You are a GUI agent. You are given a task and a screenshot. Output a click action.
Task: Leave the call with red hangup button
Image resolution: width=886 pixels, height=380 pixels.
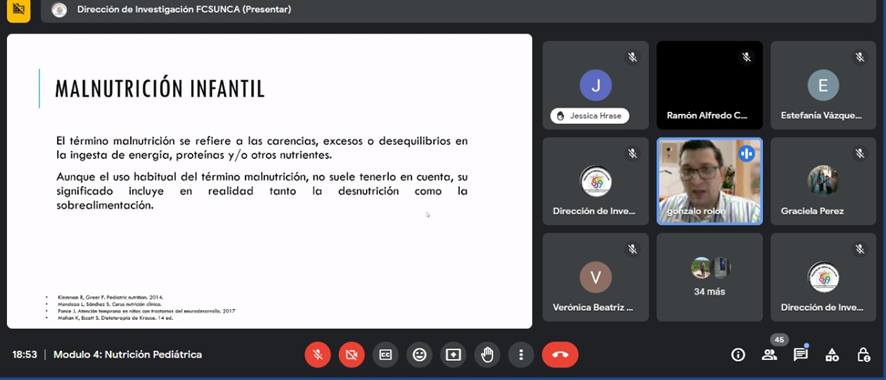(x=560, y=355)
